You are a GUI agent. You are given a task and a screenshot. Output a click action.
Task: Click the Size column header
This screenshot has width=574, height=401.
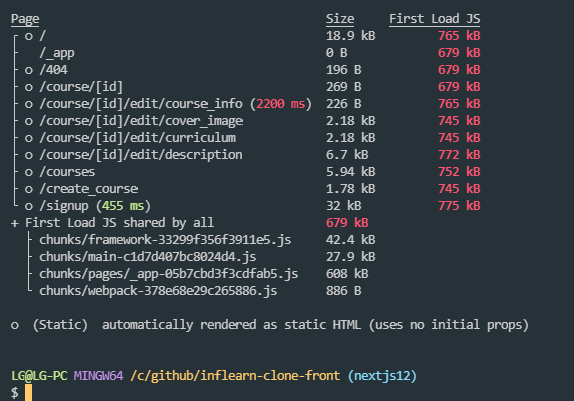340,19
